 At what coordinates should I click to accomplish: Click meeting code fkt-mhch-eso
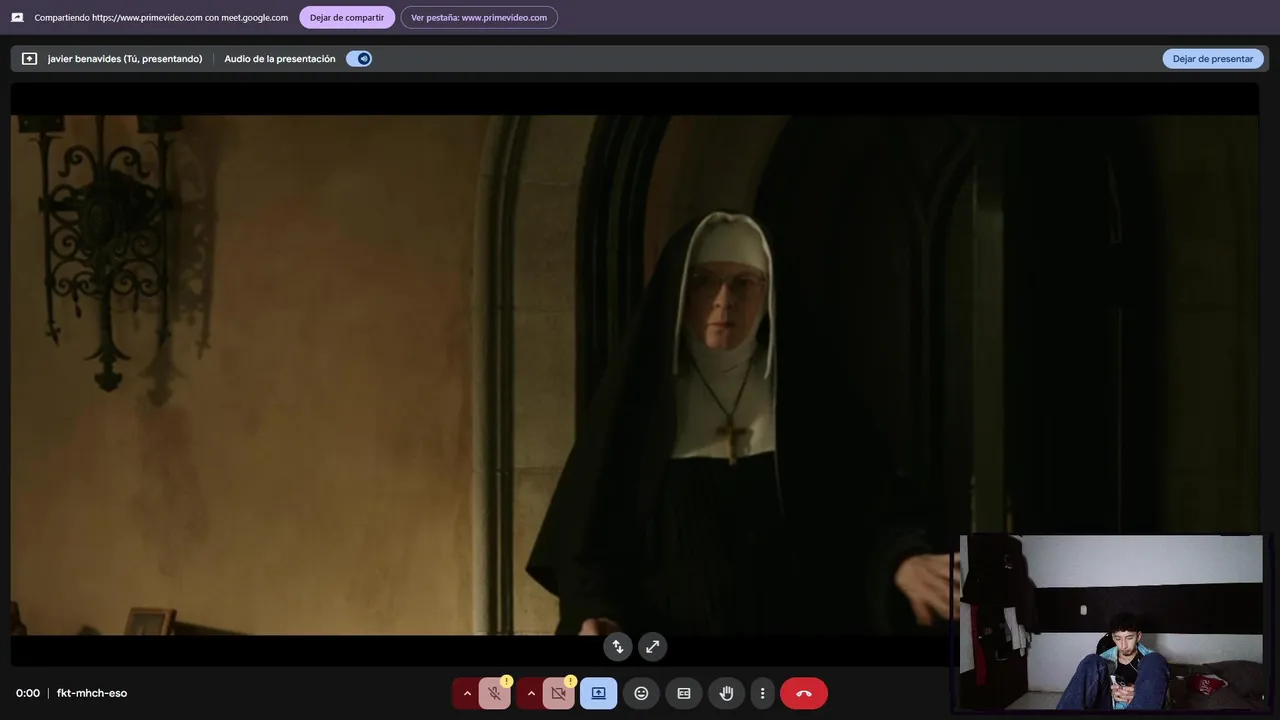tap(92, 693)
